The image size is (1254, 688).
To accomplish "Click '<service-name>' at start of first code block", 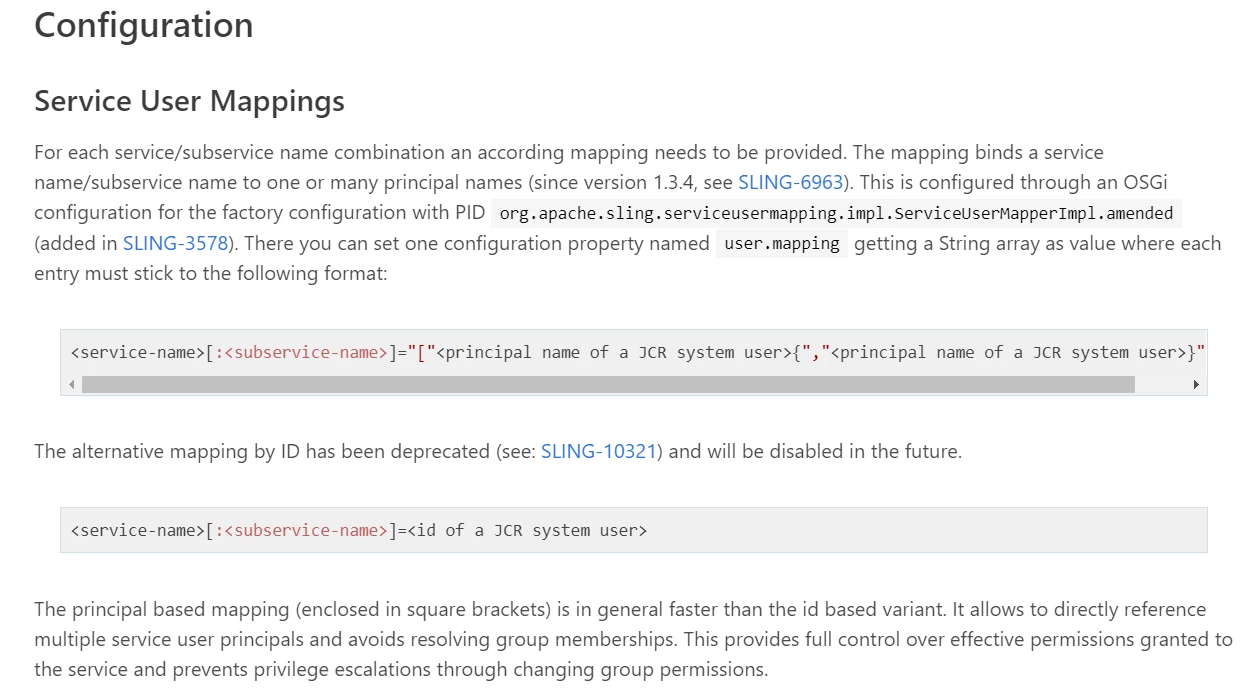I will point(137,352).
